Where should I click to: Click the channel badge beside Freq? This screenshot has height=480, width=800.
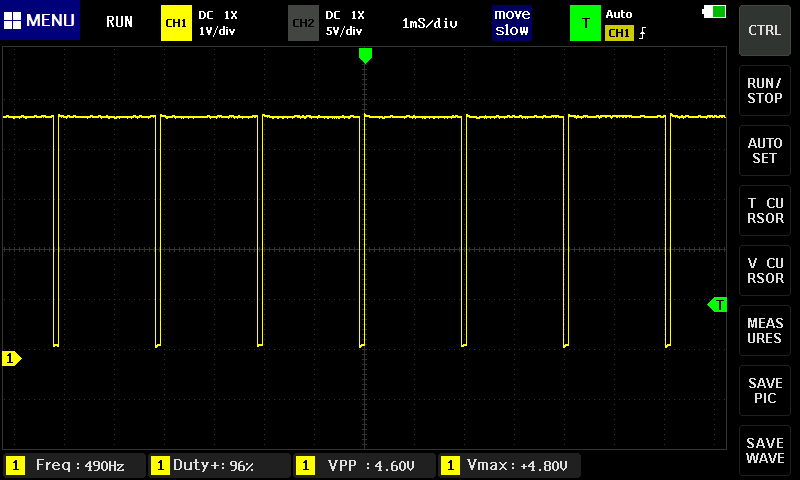tap(15, 465)
